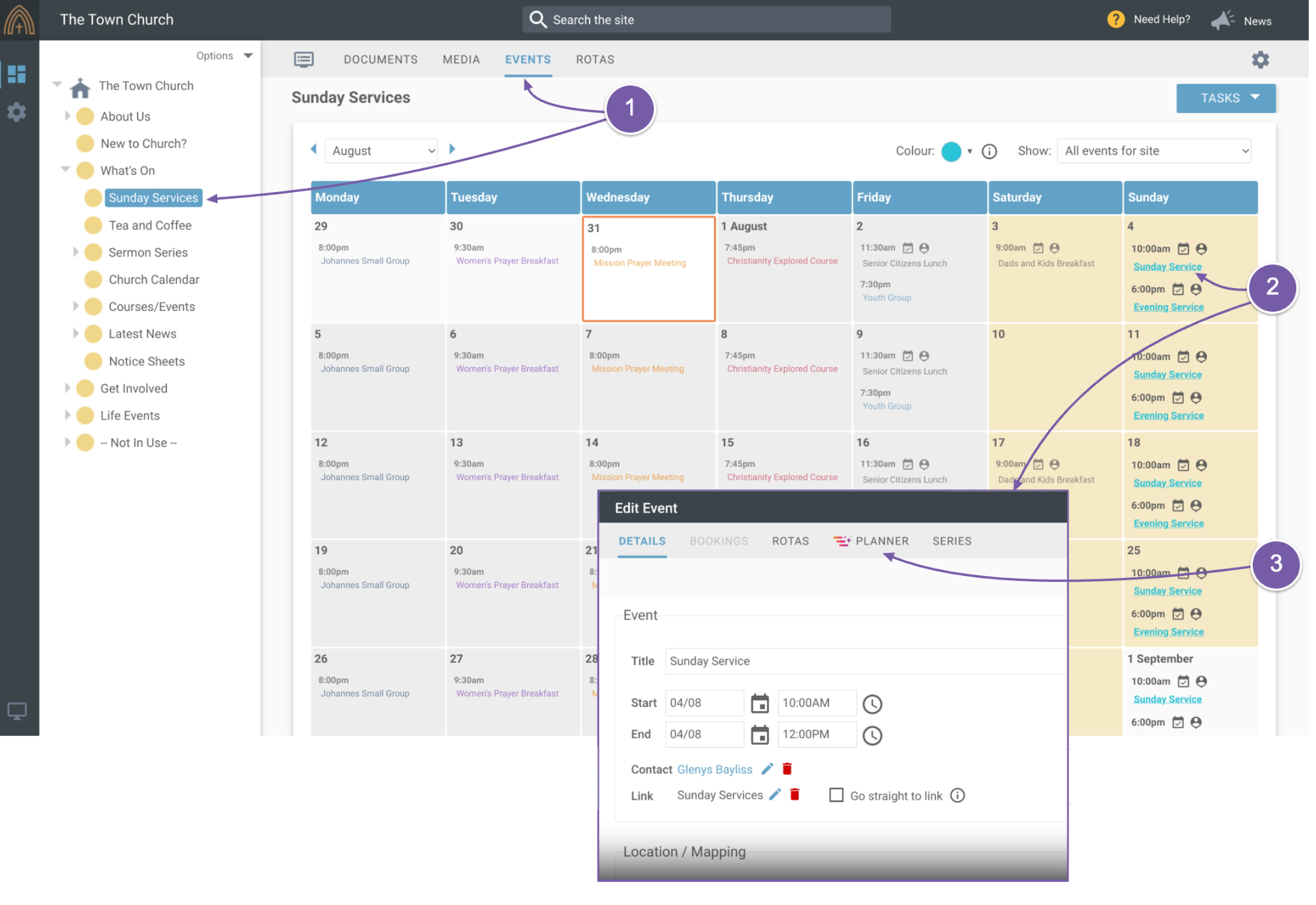This screenshot has height=905, width=1316.
Task: Delete the contact Glenys Bayliss
Action: [x=788, y=769]
